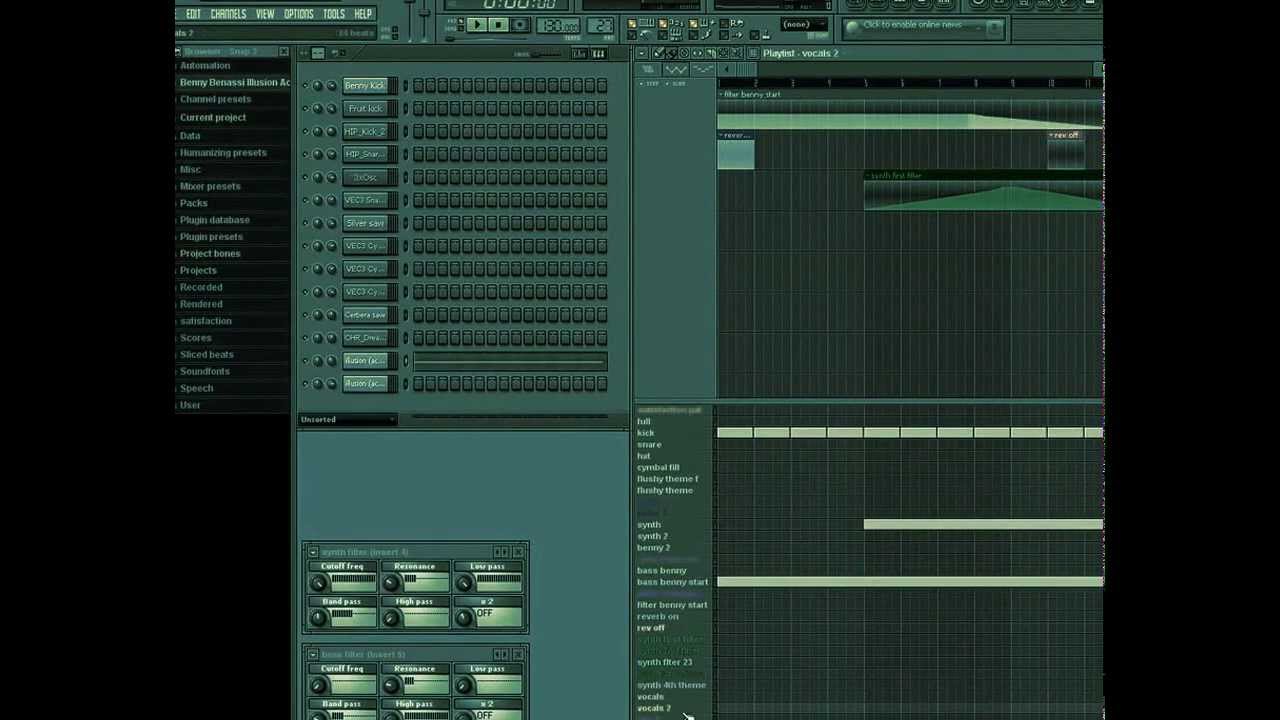
Task: Close the Browser panel
Action: tap(284, 51)
